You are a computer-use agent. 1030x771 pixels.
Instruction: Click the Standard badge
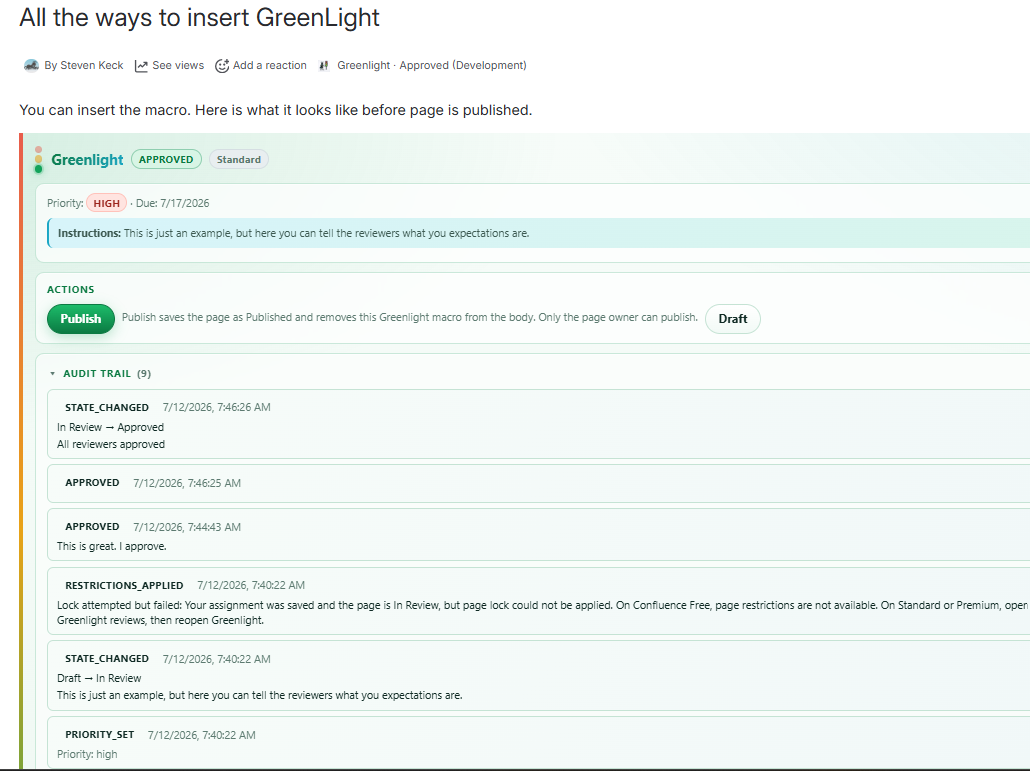click(239, 160)
